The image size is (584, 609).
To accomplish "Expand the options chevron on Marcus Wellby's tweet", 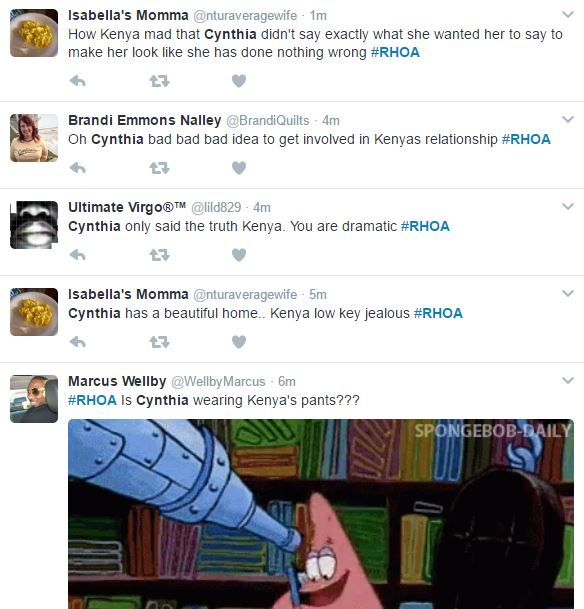I will coord(568,380).
